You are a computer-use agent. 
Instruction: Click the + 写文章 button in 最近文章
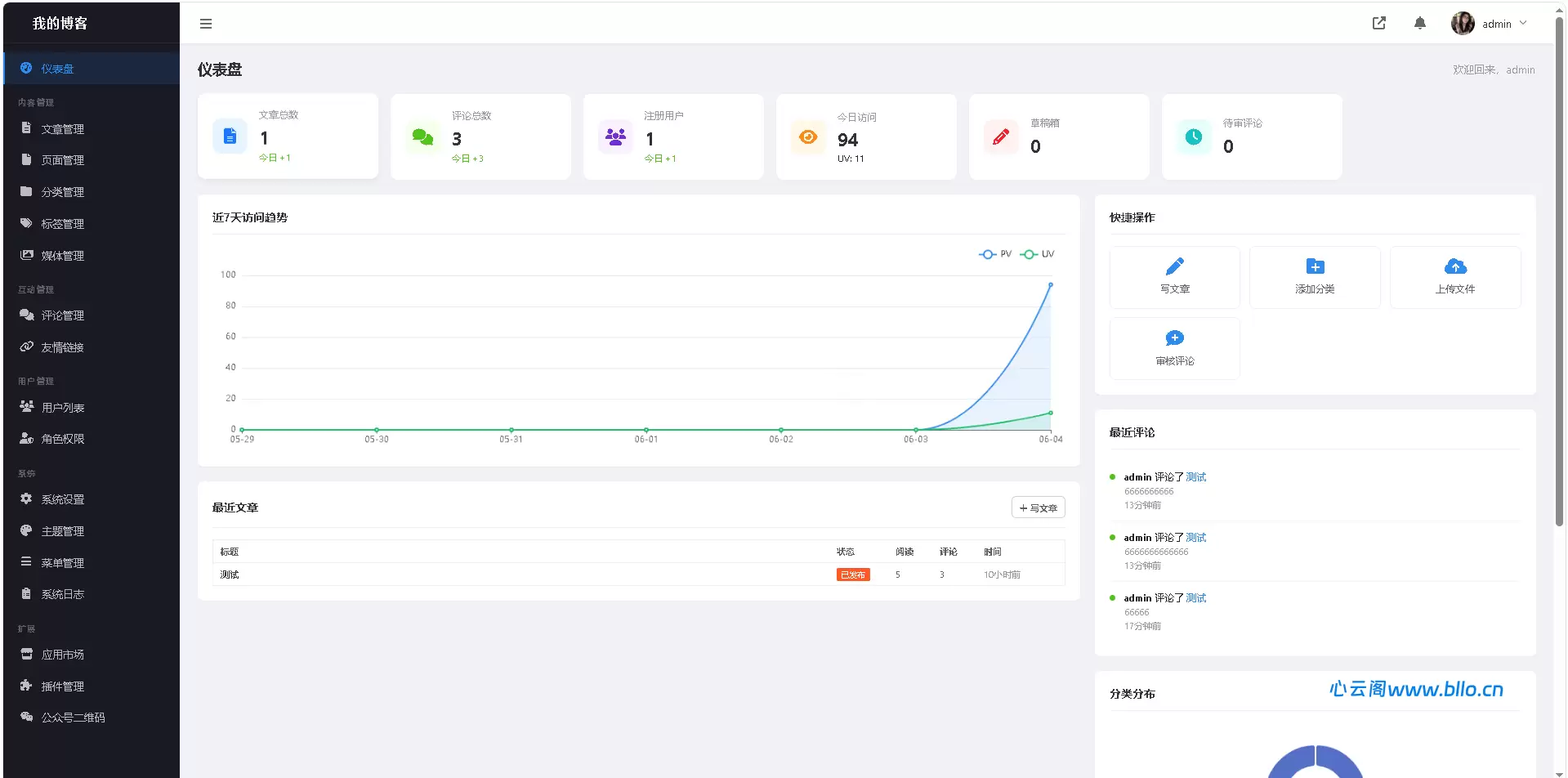[1038, 508]
